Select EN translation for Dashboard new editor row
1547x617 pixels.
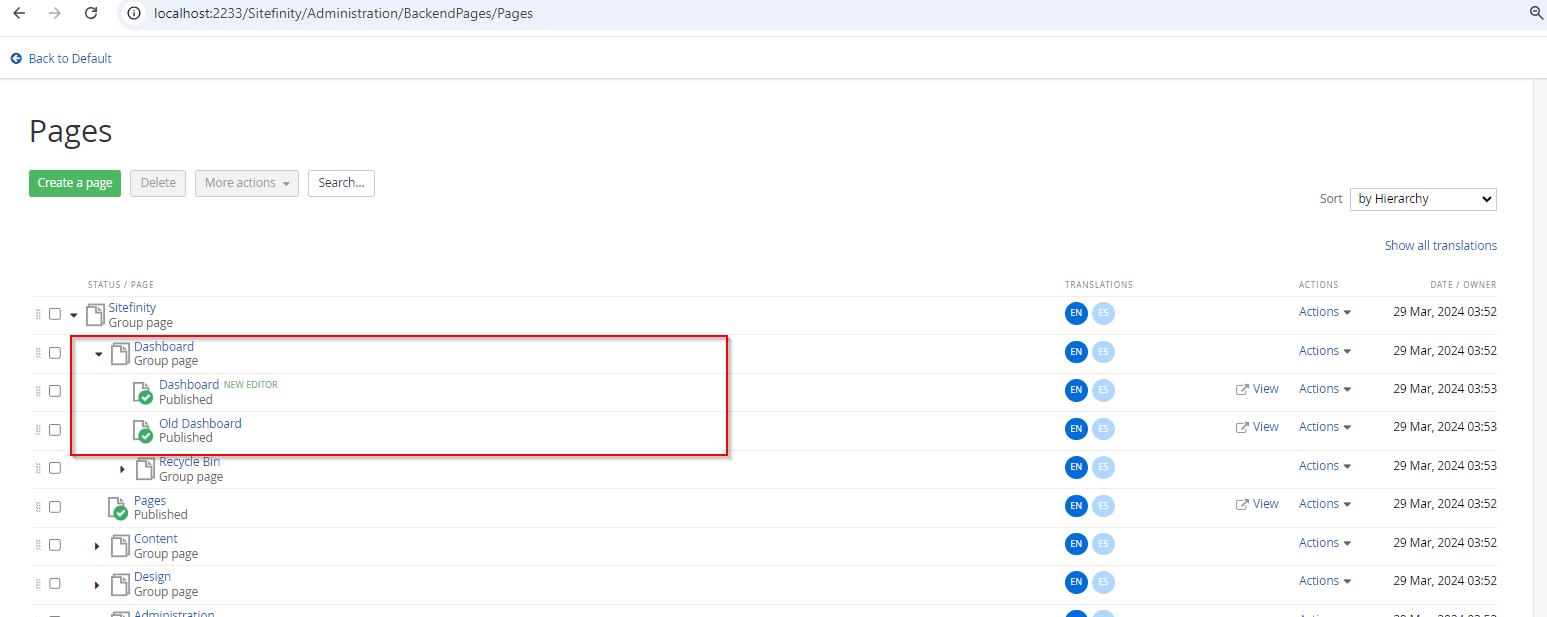1076,390
